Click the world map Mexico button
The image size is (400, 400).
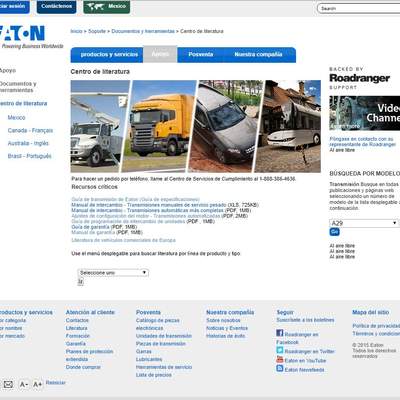click(107, 6)
